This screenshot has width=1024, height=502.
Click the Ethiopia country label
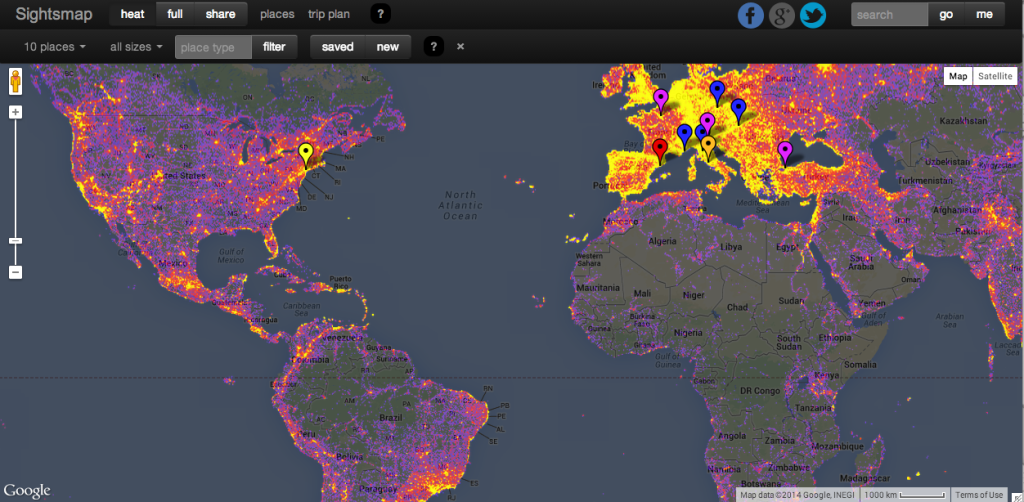coord(834,337)
